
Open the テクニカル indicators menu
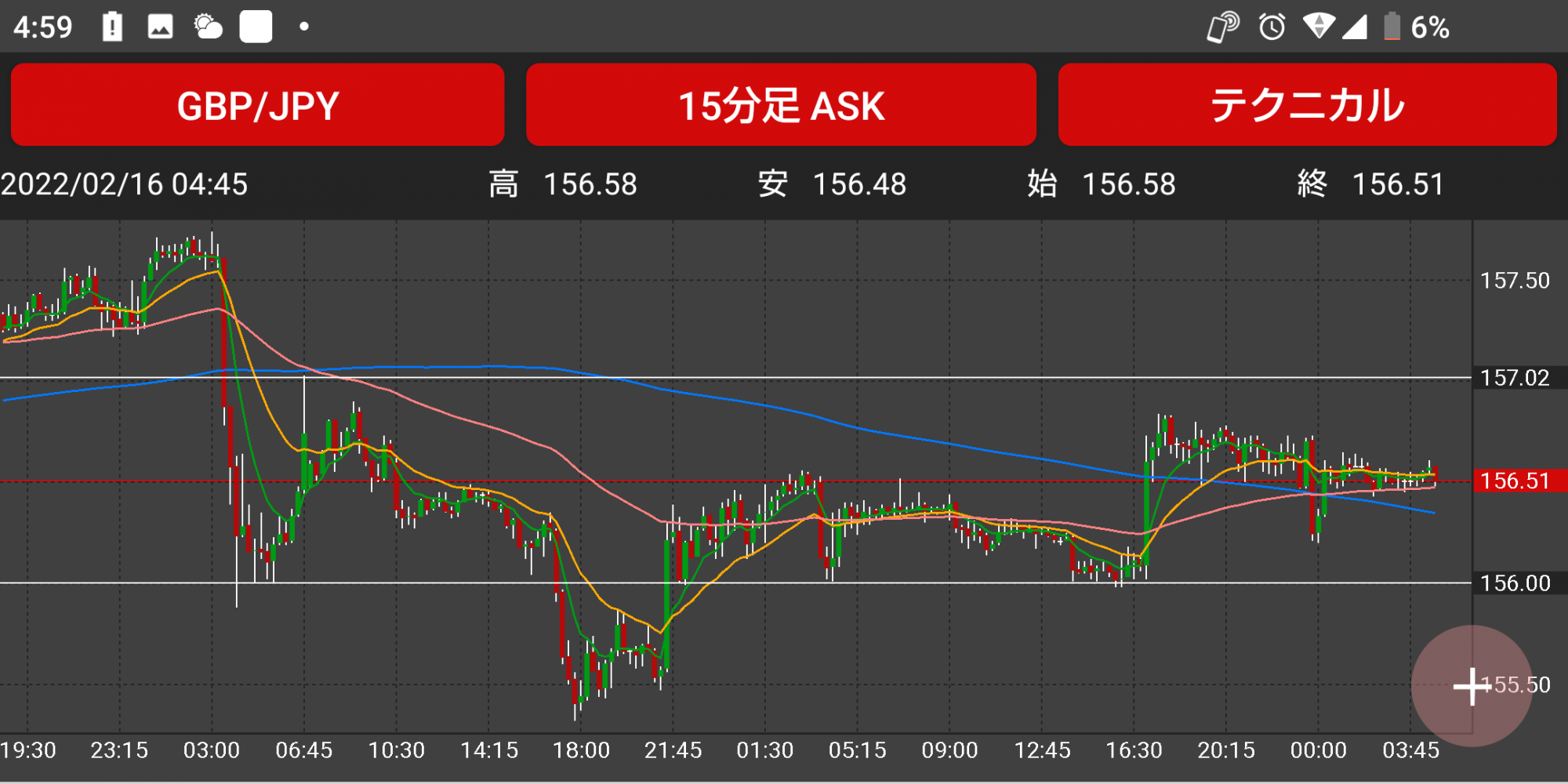point(1307,105)
